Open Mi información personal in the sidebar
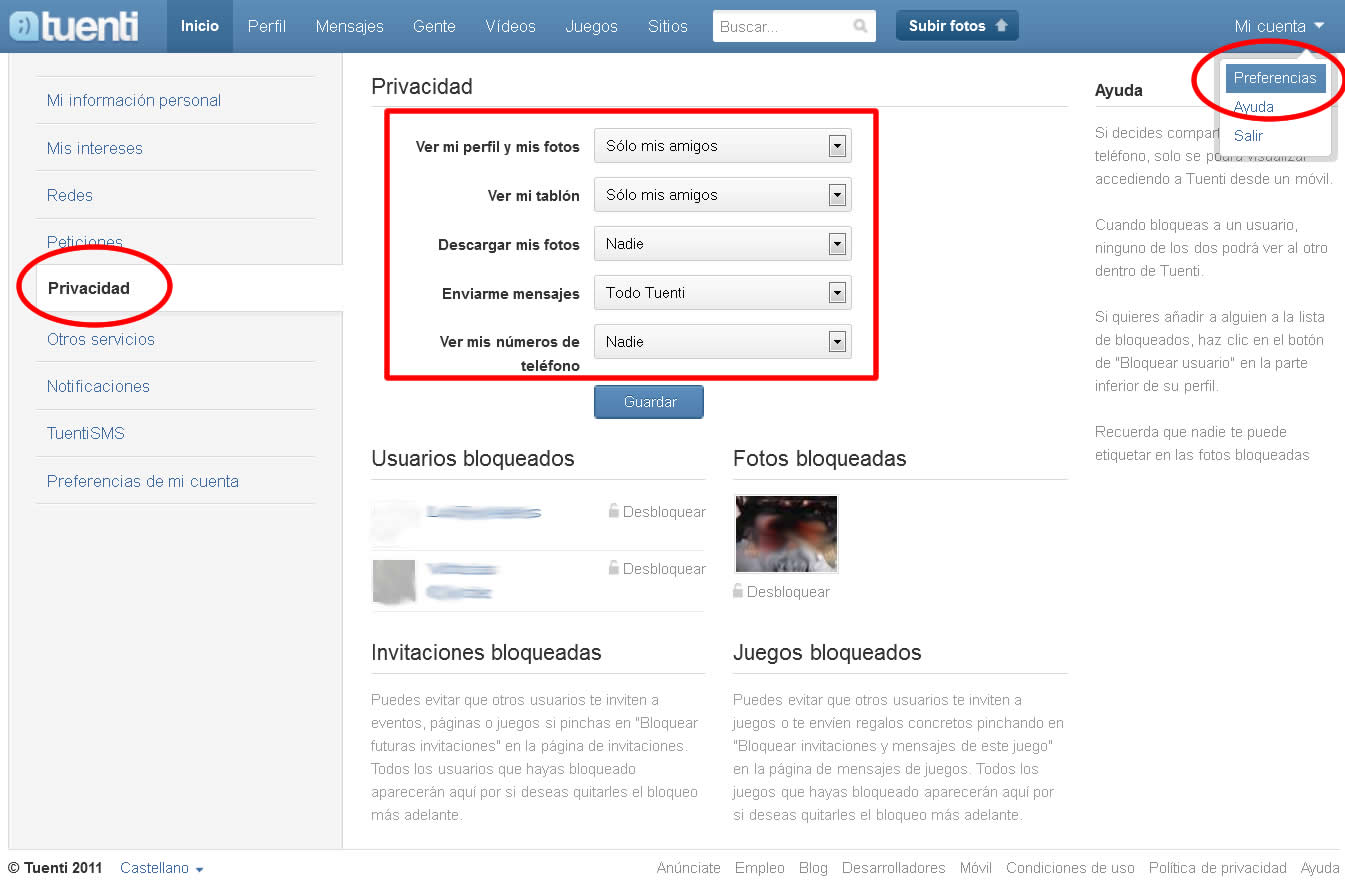1345x896 pixels. coord(134,100)
